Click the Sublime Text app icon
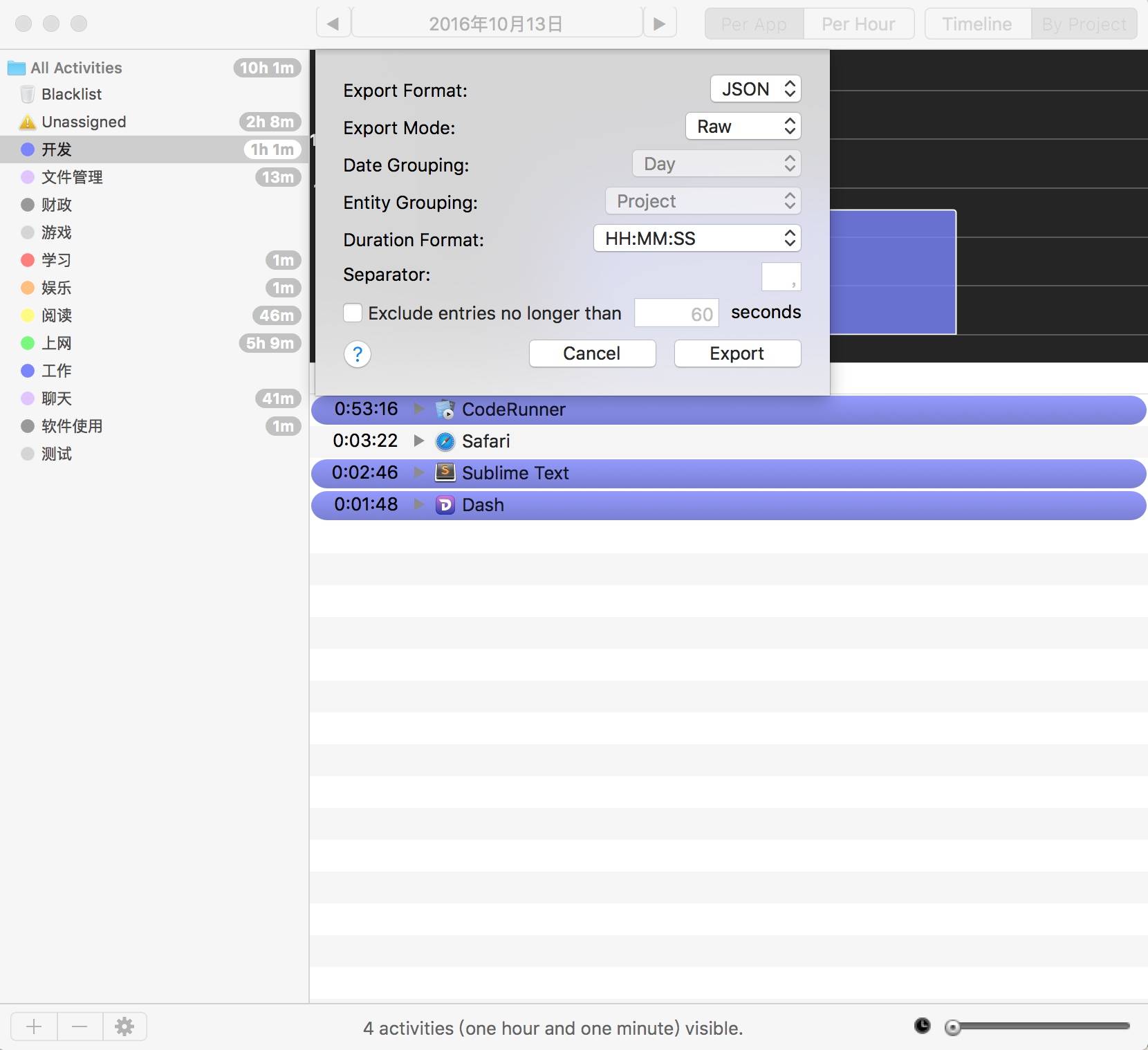The image size is (1148, 1050). 445,473
